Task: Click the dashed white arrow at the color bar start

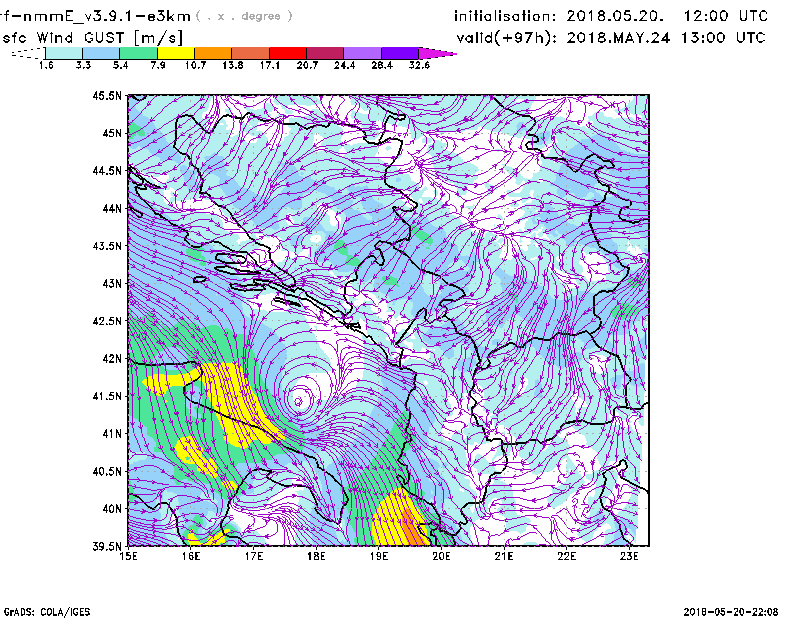Action: [x=28, y=53]
